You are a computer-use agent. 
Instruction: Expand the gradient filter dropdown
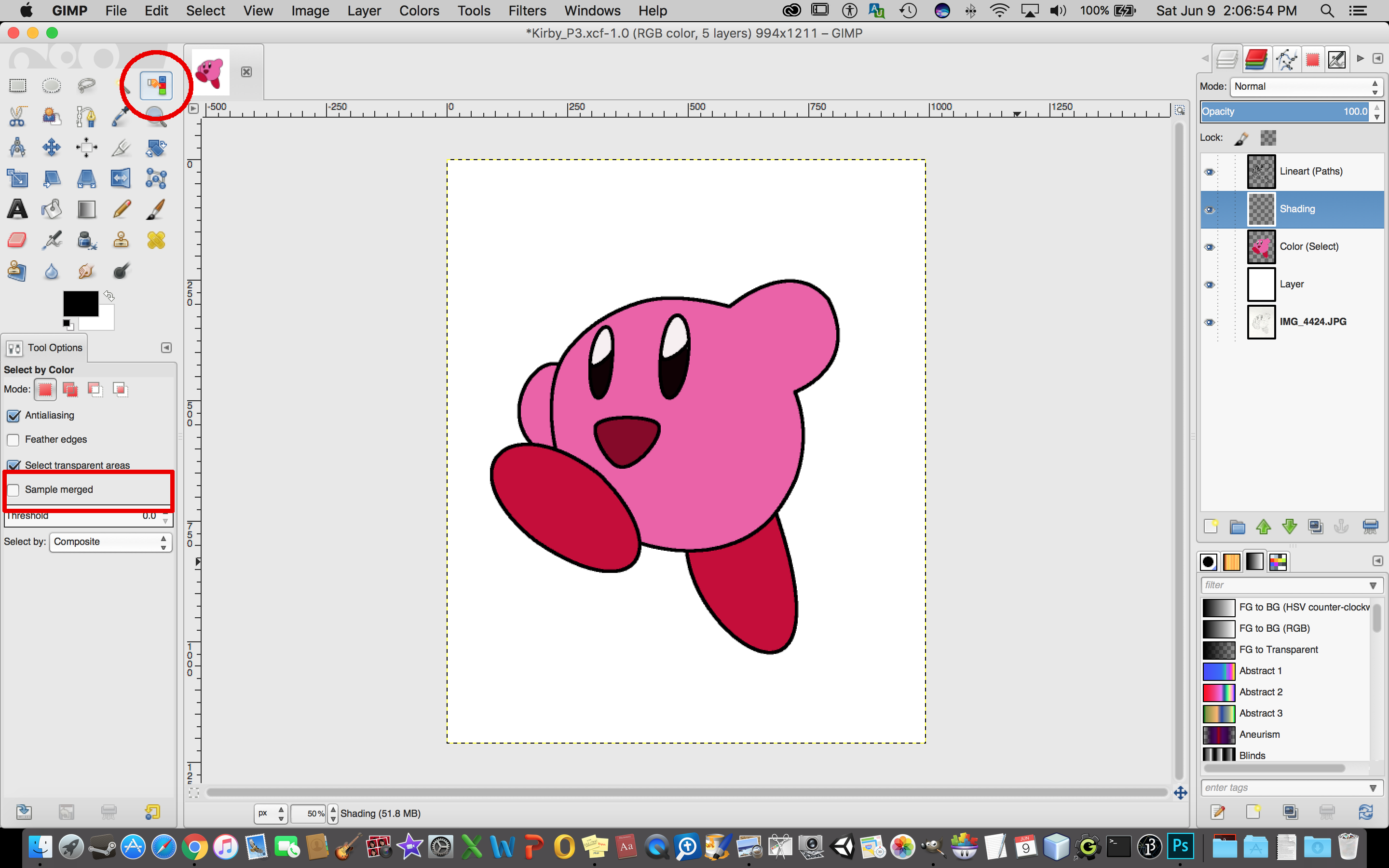click(x=1373, y=585)
